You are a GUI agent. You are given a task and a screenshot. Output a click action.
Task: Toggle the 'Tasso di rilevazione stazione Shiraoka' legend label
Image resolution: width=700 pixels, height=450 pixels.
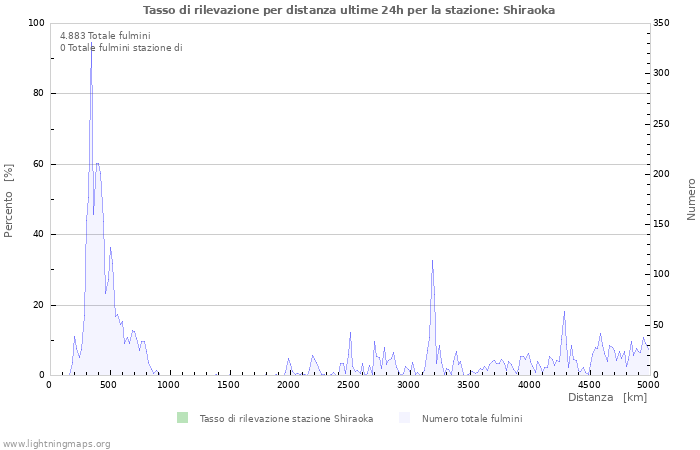286,418
